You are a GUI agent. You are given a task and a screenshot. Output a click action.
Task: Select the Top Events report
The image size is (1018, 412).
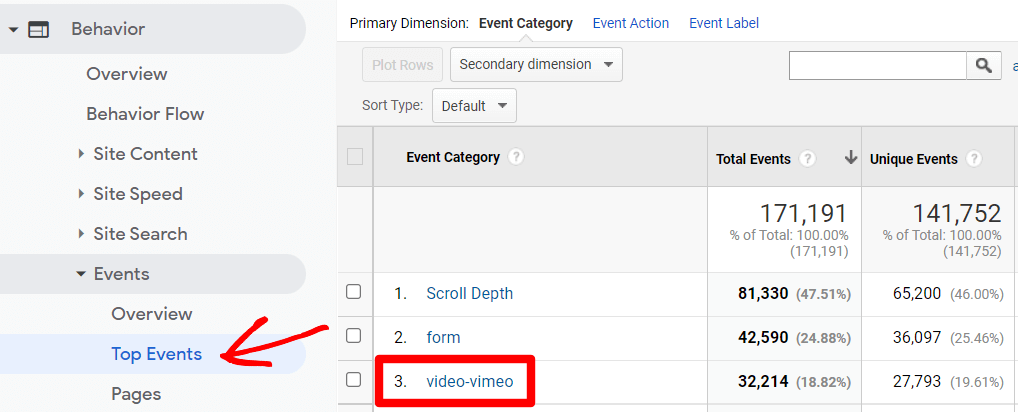[x=156, y=354]
